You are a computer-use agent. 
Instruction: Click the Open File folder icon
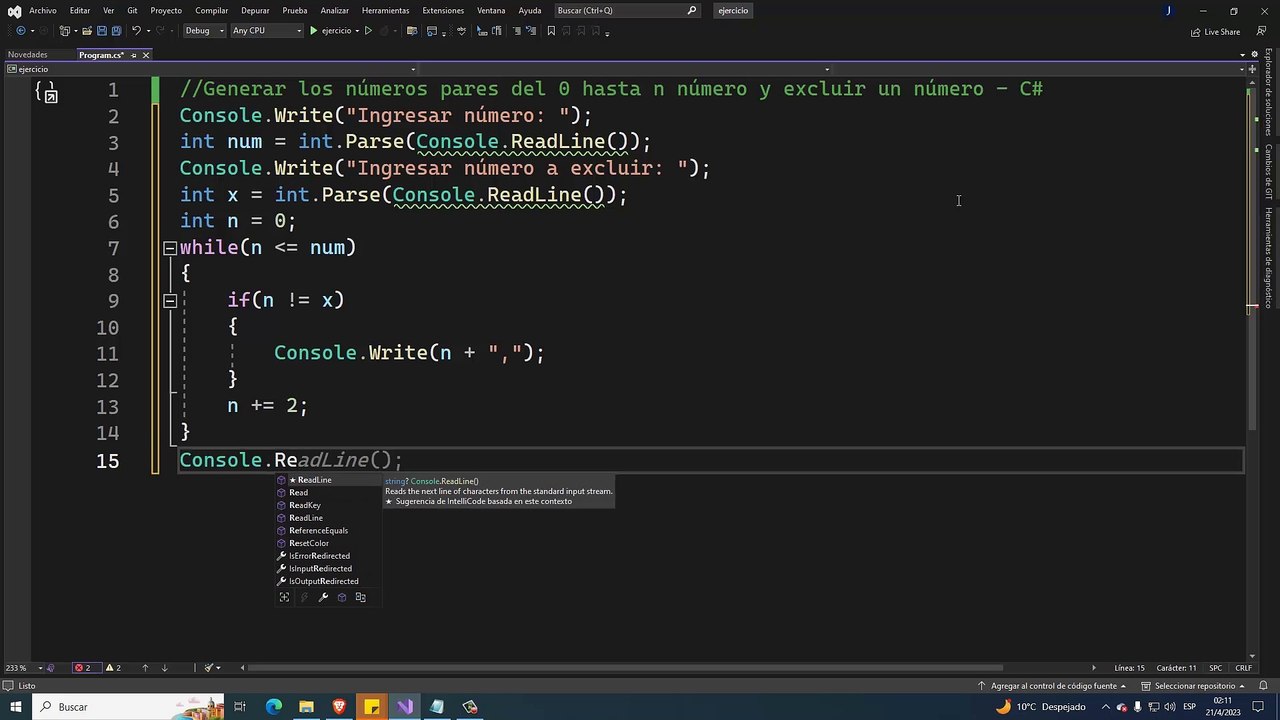pos(87,31)
